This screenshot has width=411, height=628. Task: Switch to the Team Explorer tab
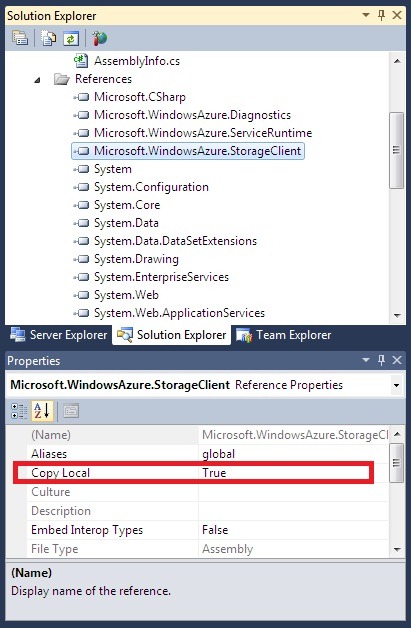click(x=284, y=335)
